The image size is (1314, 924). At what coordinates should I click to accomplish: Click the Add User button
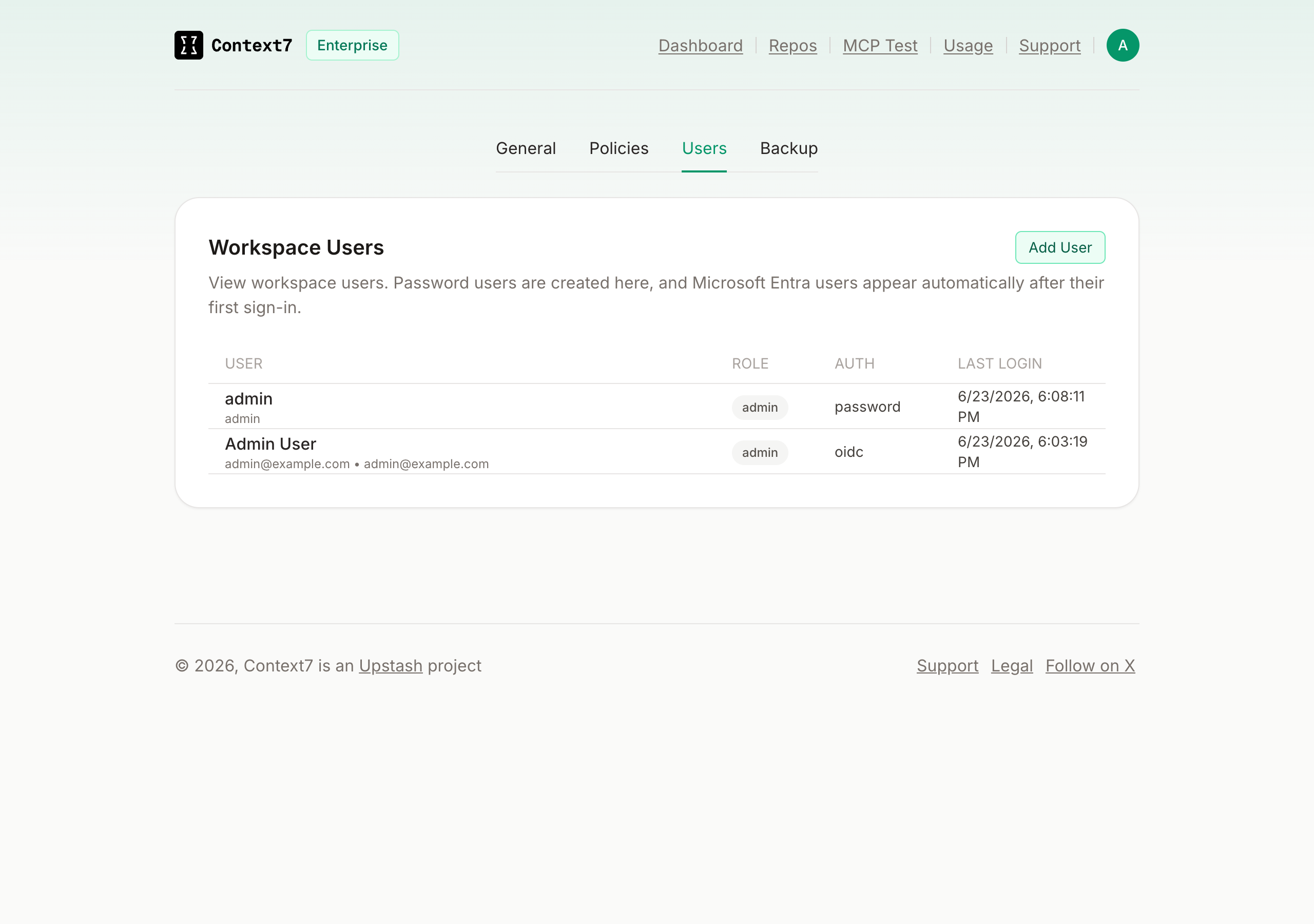(x=1060, y=247)
